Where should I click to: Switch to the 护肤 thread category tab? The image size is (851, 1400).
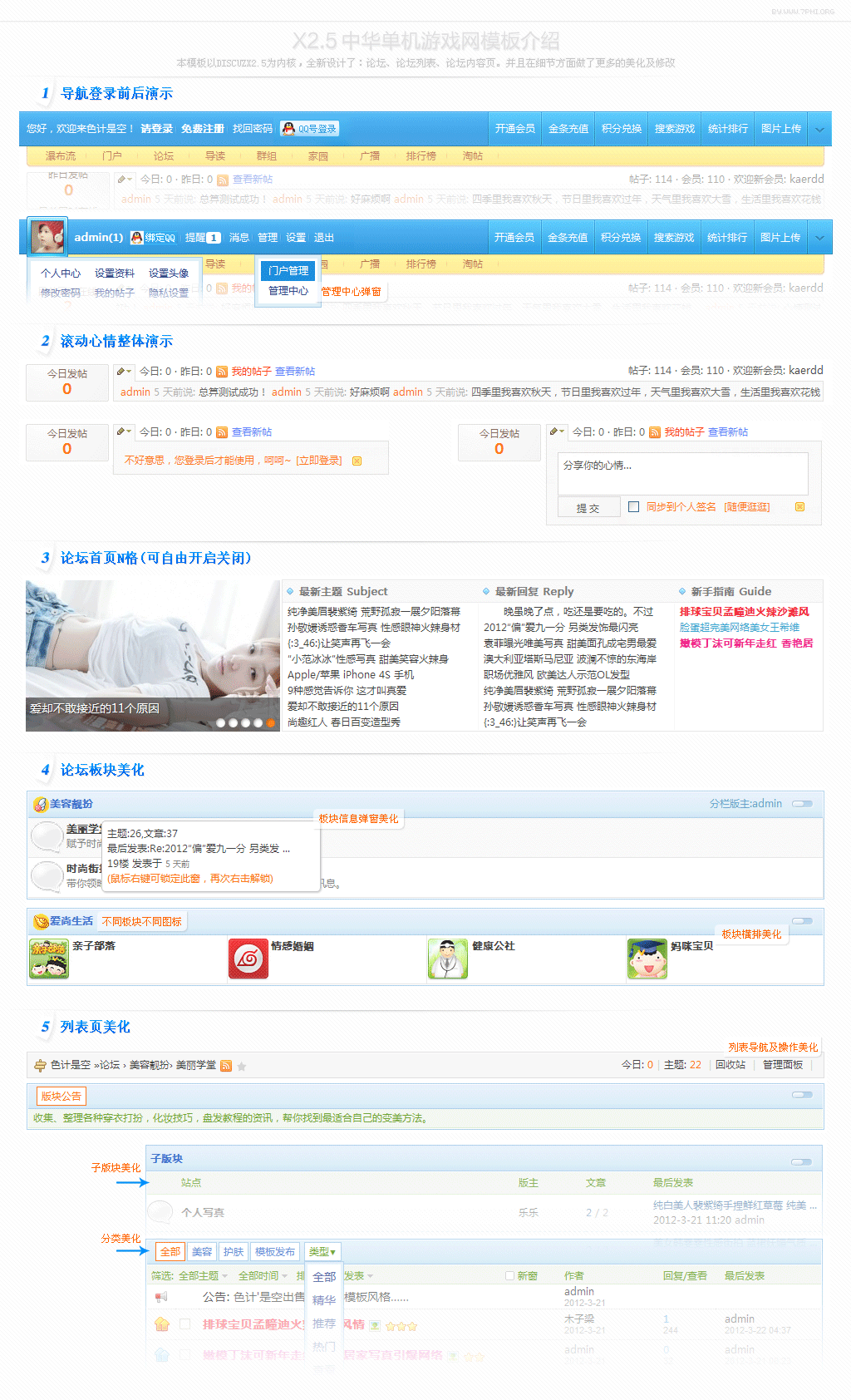[234, 1252]
